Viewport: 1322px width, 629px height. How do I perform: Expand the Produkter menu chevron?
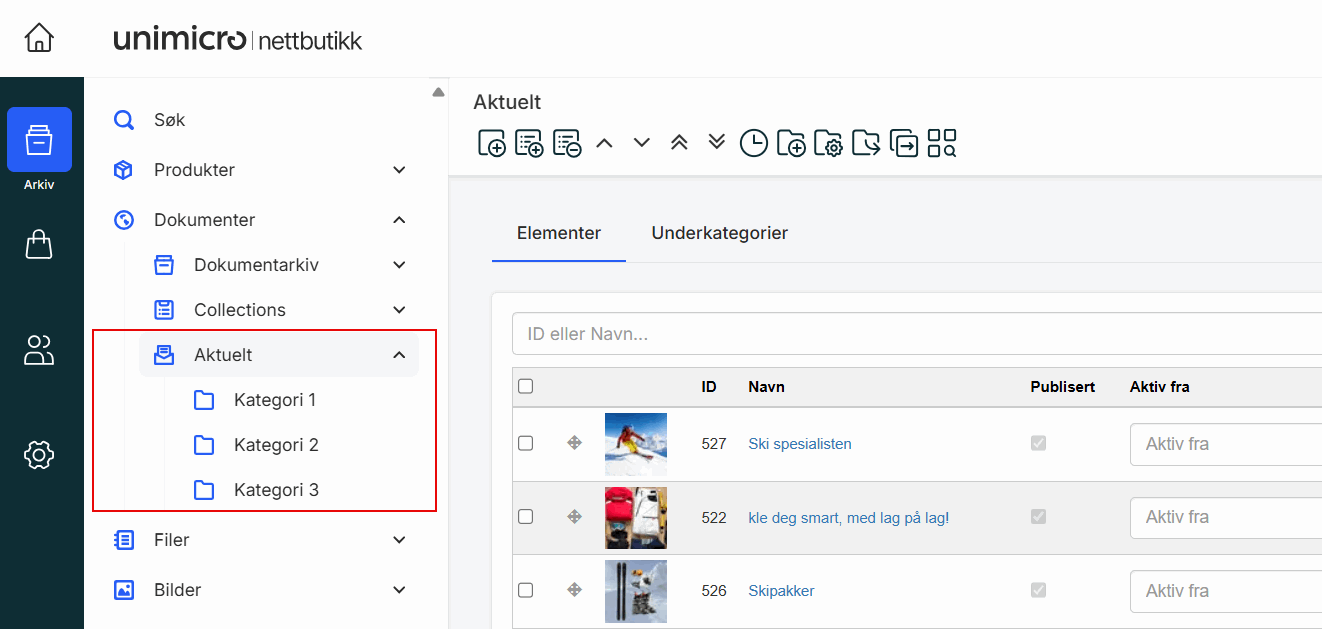coord(399,170)
